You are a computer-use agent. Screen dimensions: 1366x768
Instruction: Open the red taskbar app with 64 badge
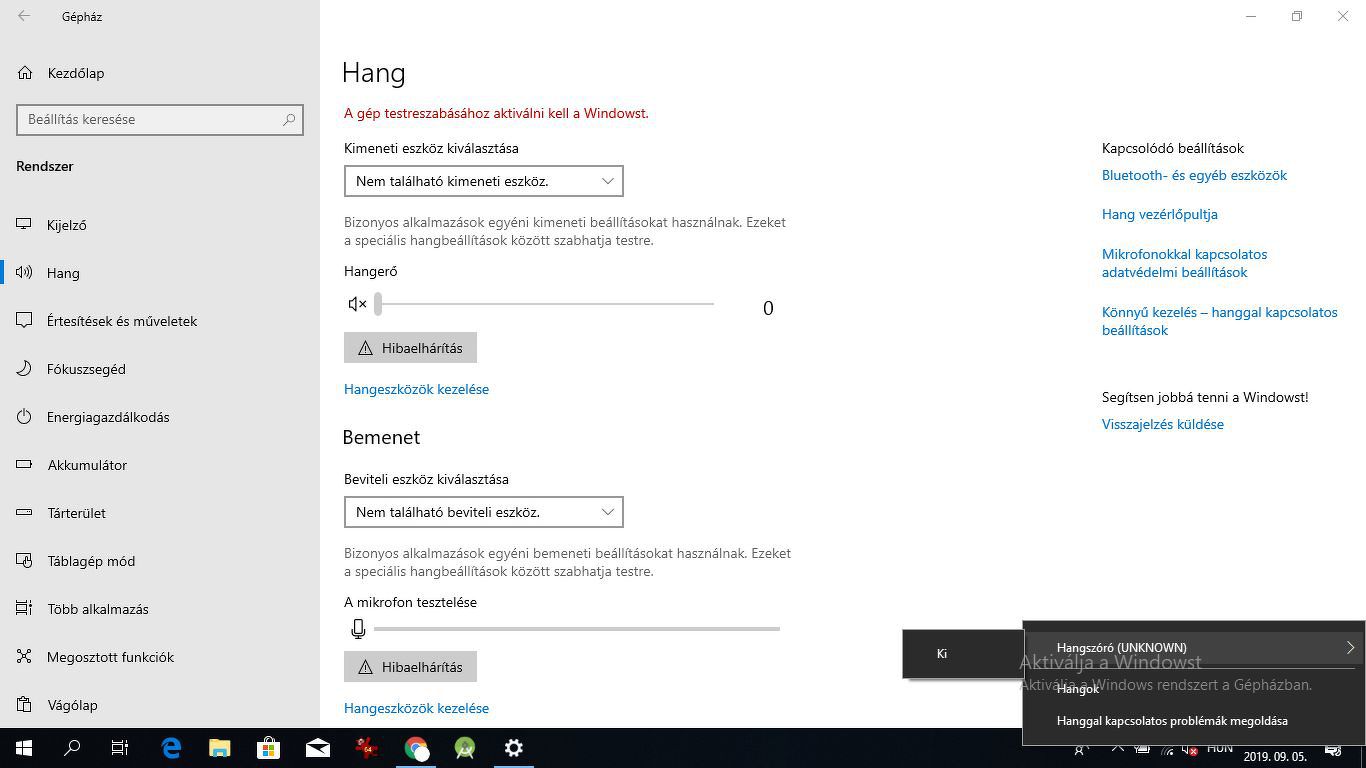click(367, 748)
